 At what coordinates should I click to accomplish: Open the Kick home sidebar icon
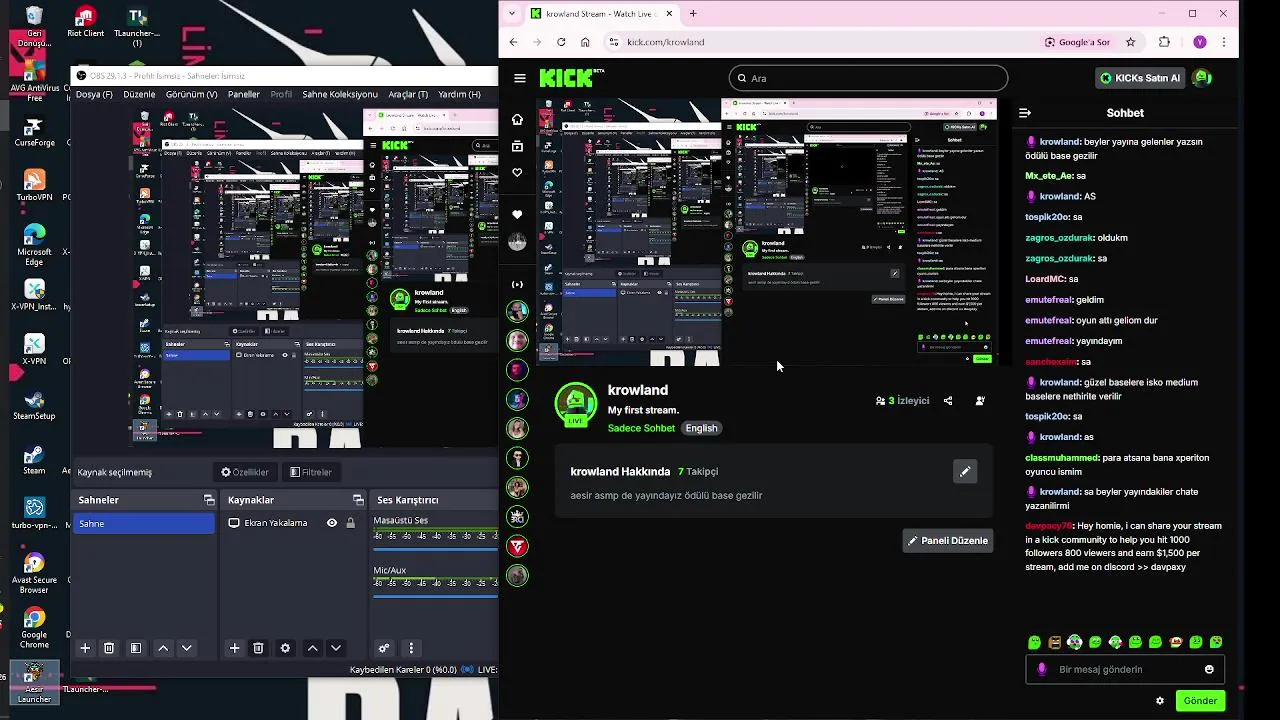coord(517,119)
